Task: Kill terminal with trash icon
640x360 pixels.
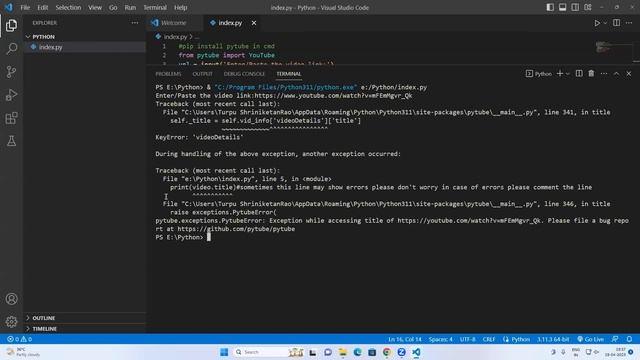Action: click(x=591, y=73)
